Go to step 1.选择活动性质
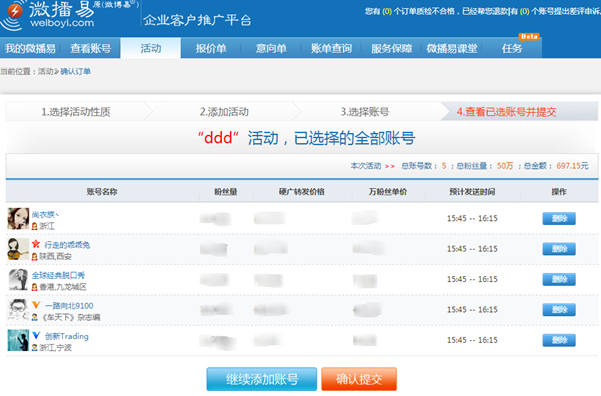 76,112
